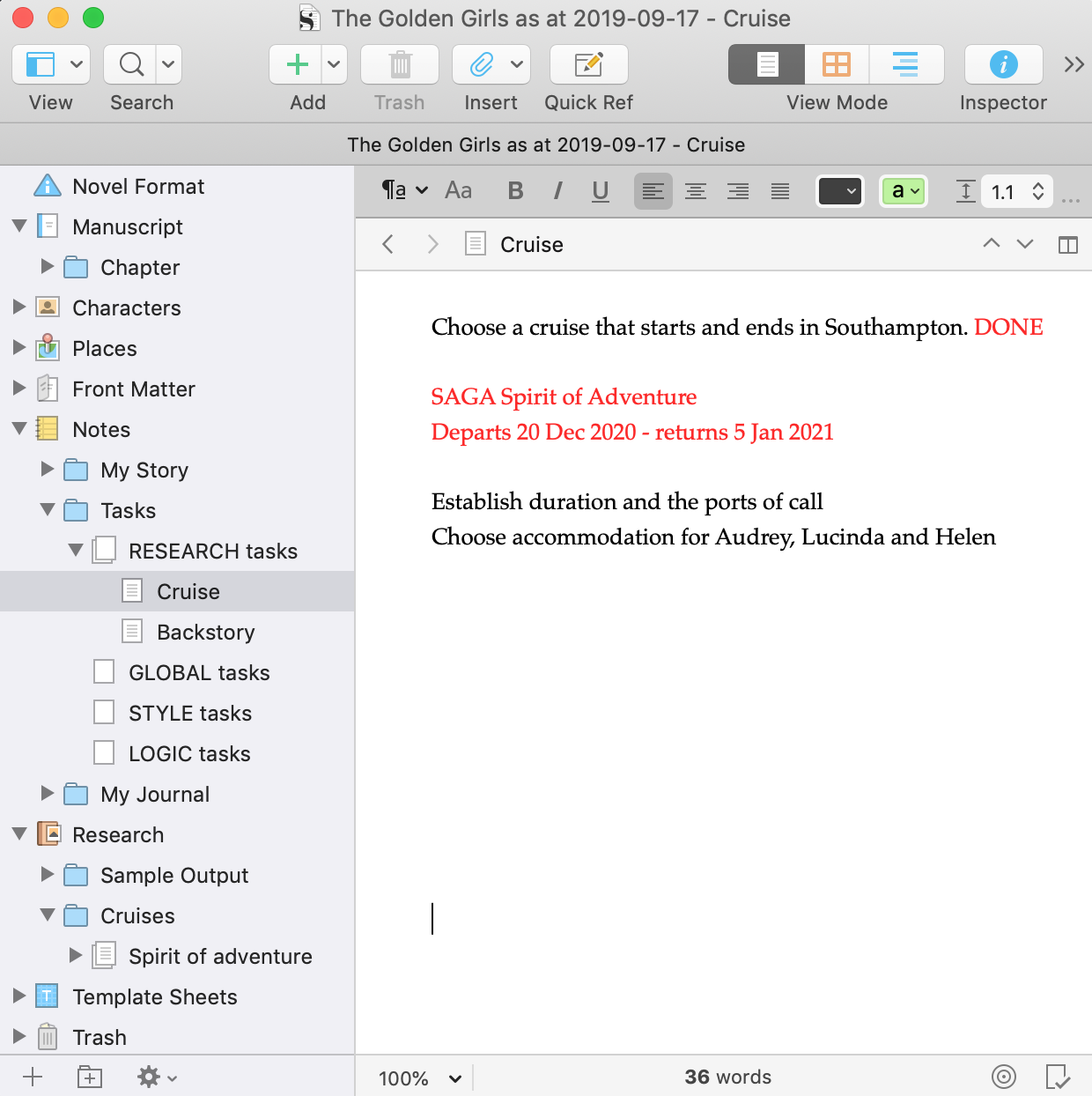Open the paragraph style dropdown
The height and width of the screenshot is (1096, 1092).
click(404, 190)
